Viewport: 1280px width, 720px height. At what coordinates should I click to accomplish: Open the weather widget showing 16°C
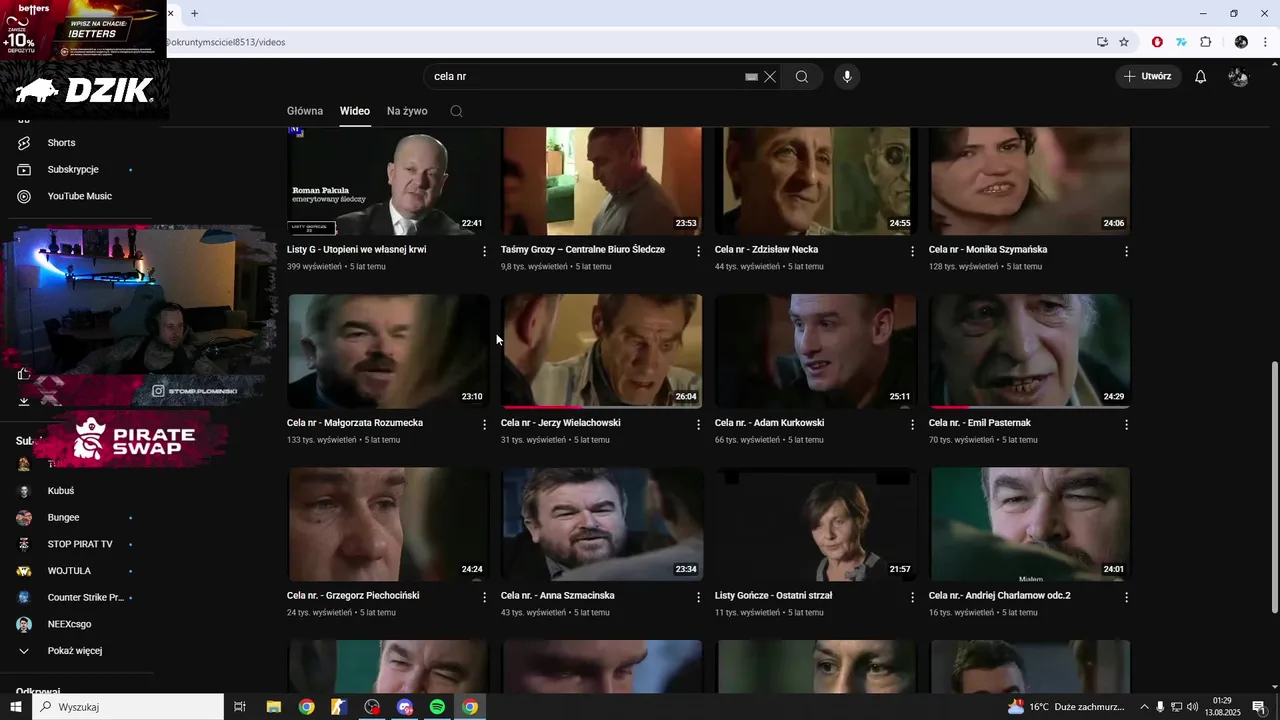[1066, 707]
